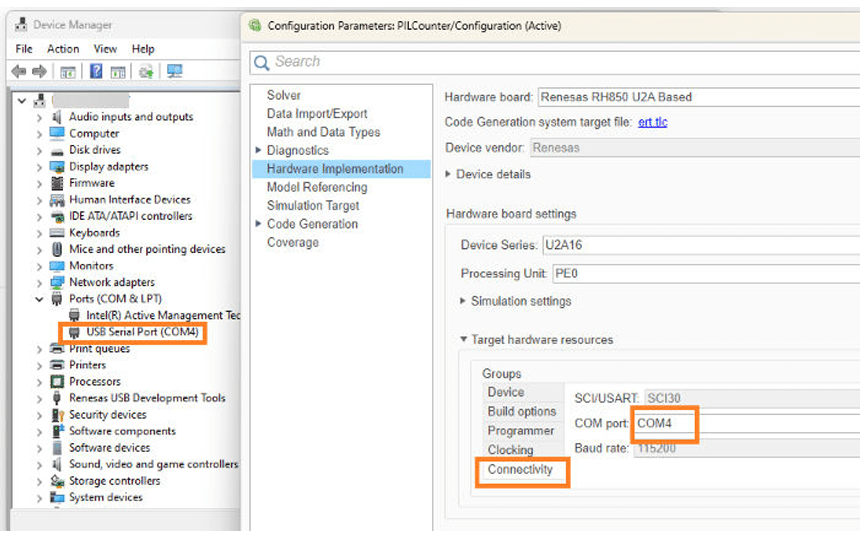Screen dimensions: 867x536
Task: Select Intel(R) Active Management Technology port entry
Action: [162, 315]
